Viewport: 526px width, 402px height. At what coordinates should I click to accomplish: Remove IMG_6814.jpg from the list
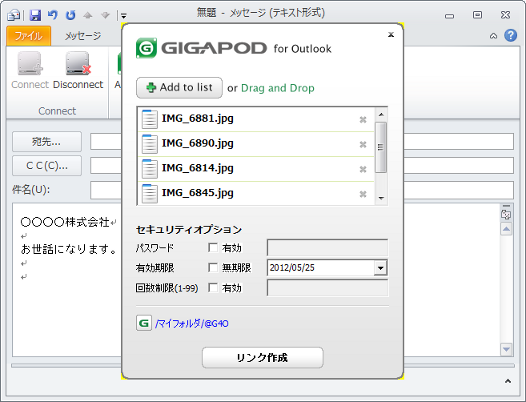click(x=363, y=169)
